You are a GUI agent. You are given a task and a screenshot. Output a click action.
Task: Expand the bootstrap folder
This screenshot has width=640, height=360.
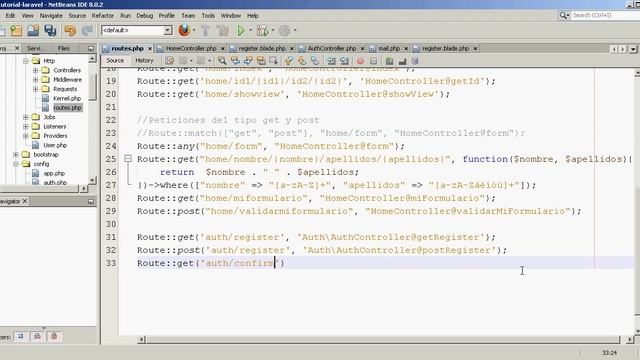16,155
